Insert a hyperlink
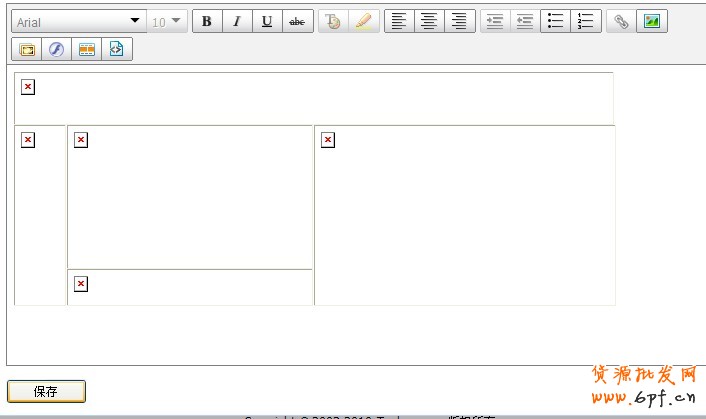The height and width of the screenshot is (419, 706). (x=622, y=22)
